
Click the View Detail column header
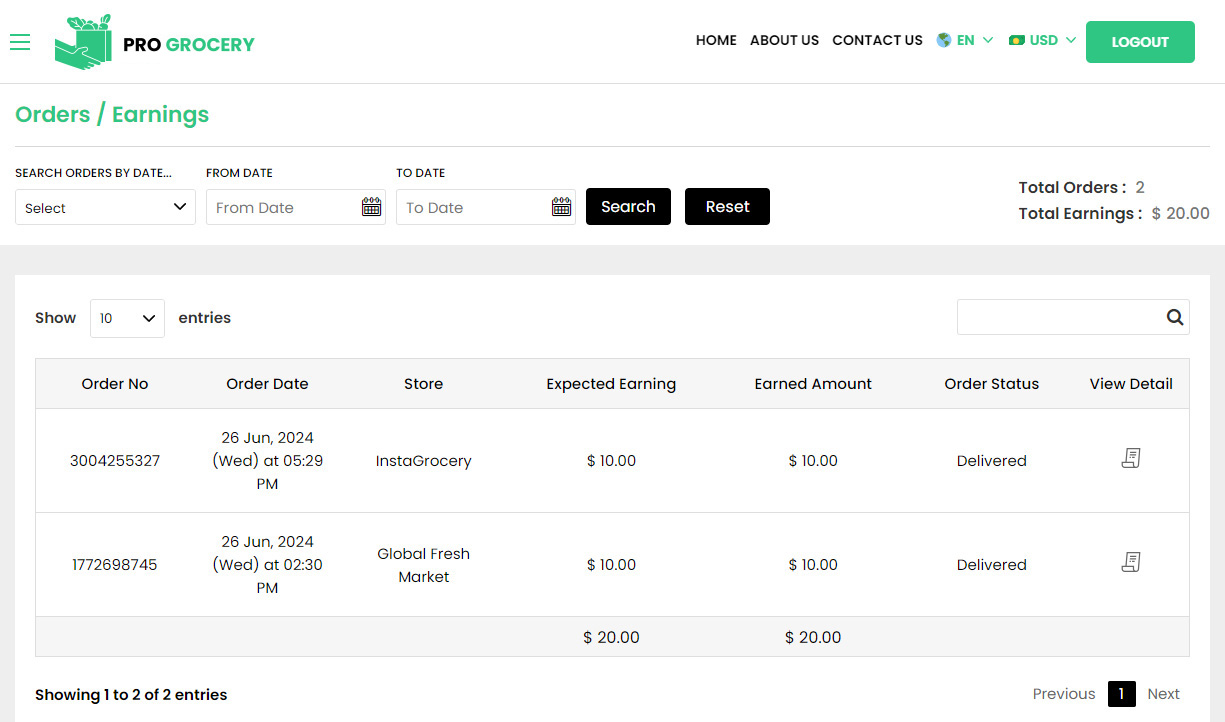pos(1131,384)
